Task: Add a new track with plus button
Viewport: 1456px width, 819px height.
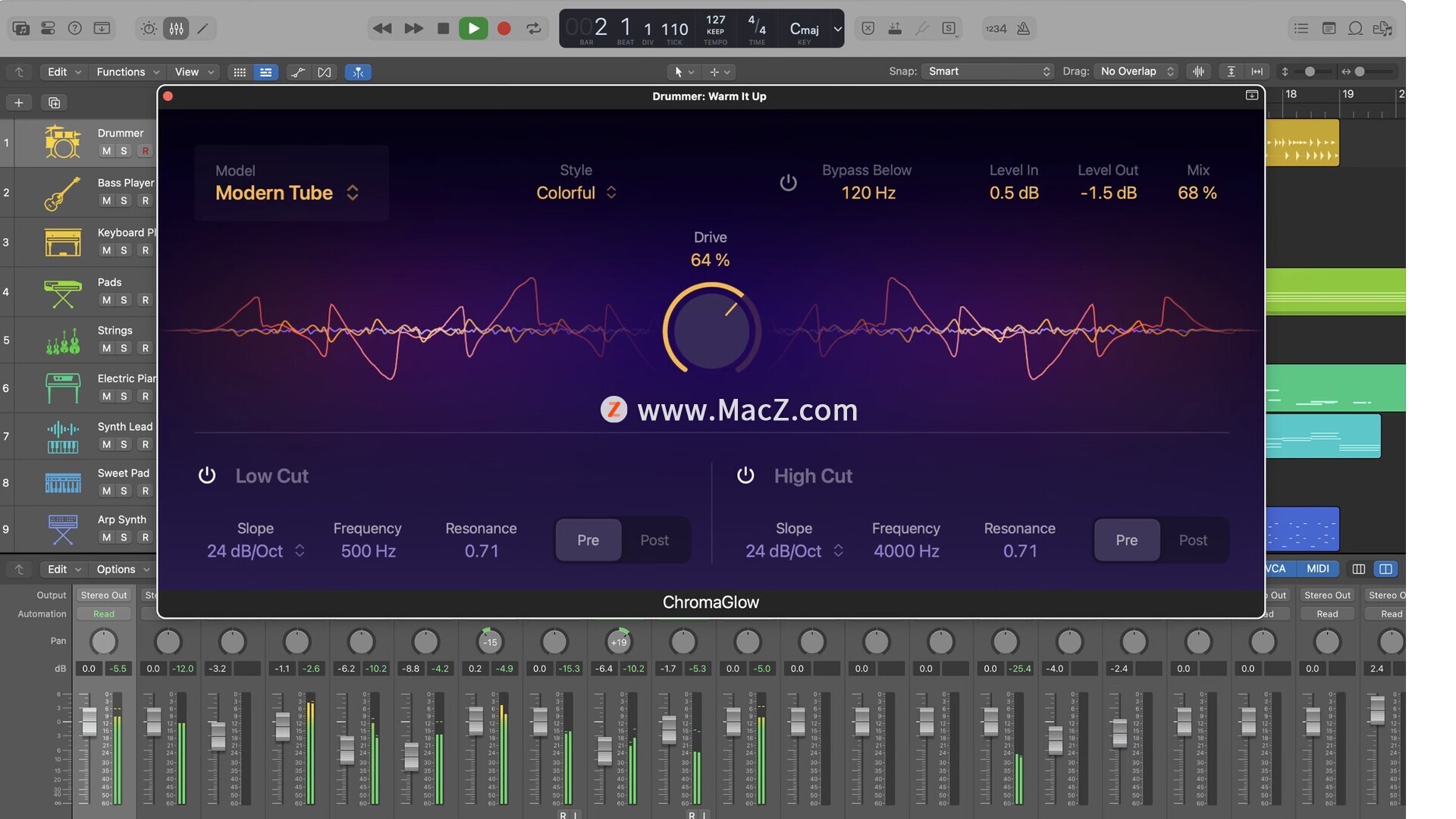Action: [x=19, y=102]
